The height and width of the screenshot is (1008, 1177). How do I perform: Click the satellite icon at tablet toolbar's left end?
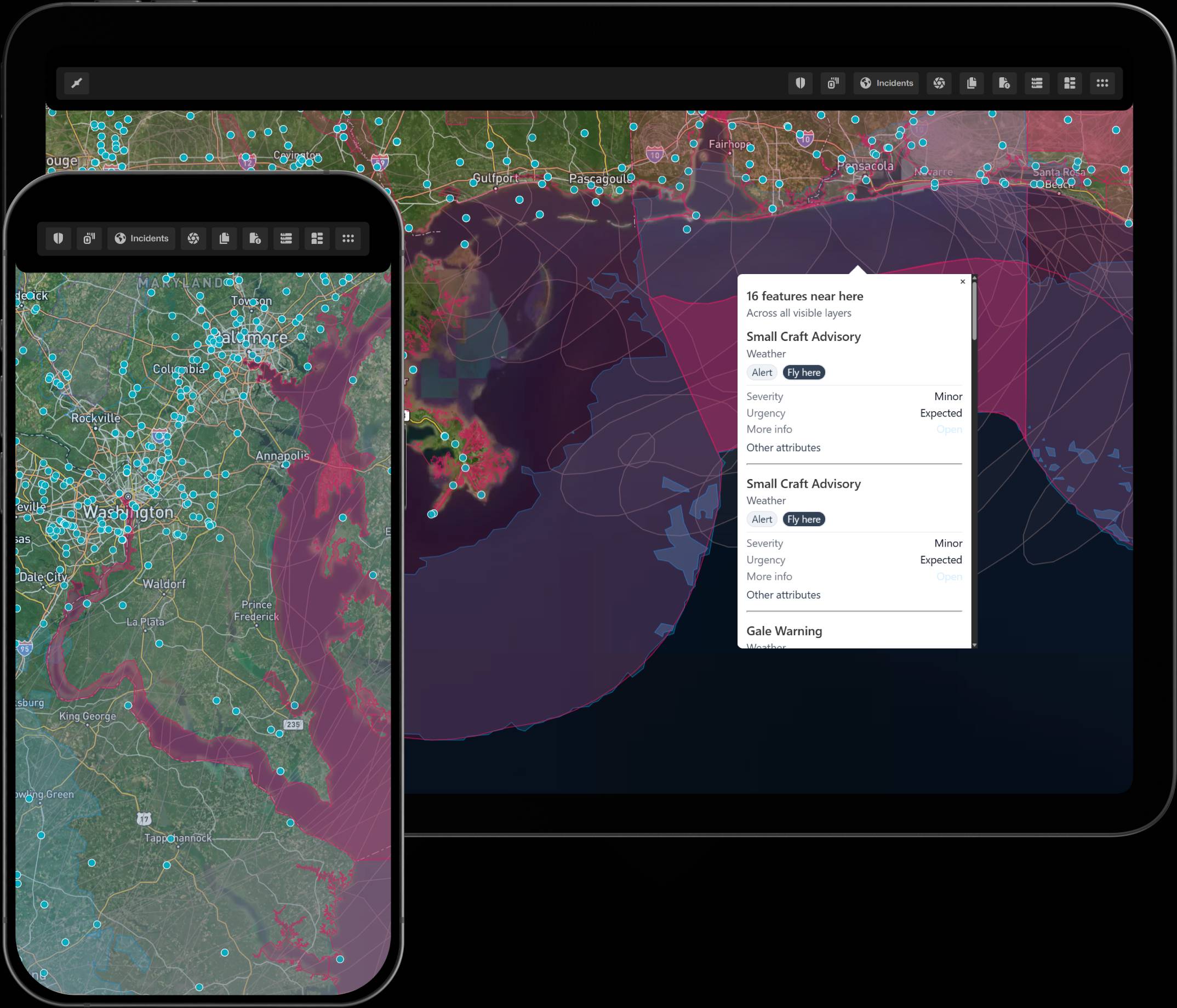77,83
